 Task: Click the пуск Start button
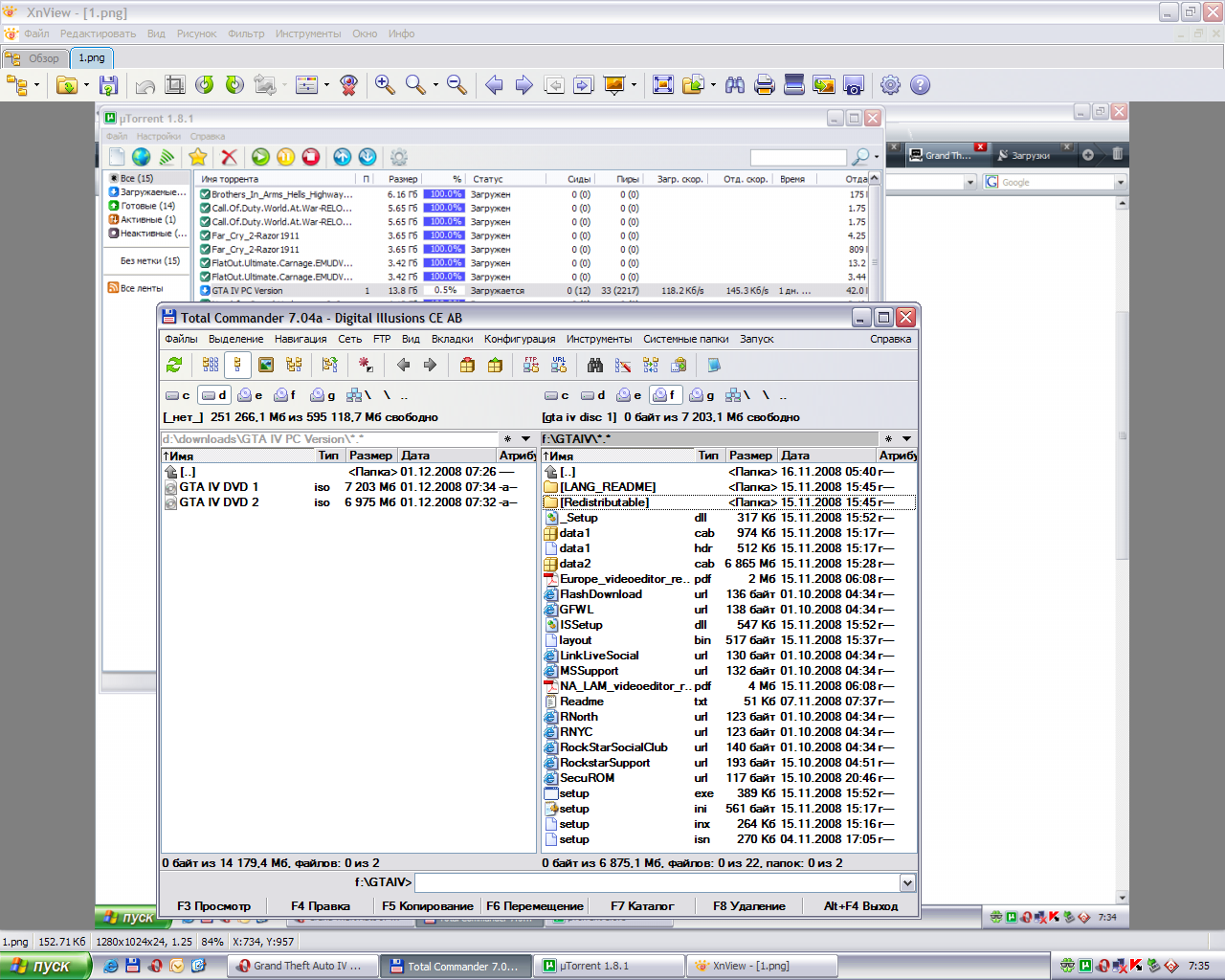click(45, 966)
